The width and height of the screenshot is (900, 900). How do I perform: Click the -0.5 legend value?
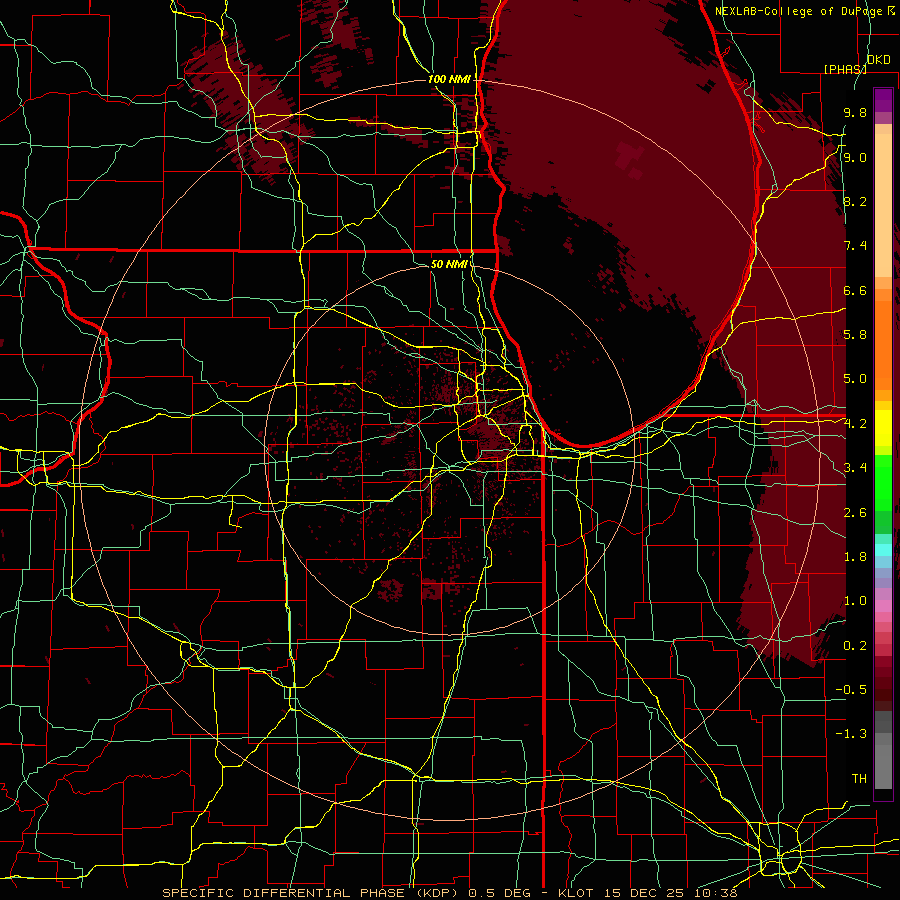(x=851, y=690)
